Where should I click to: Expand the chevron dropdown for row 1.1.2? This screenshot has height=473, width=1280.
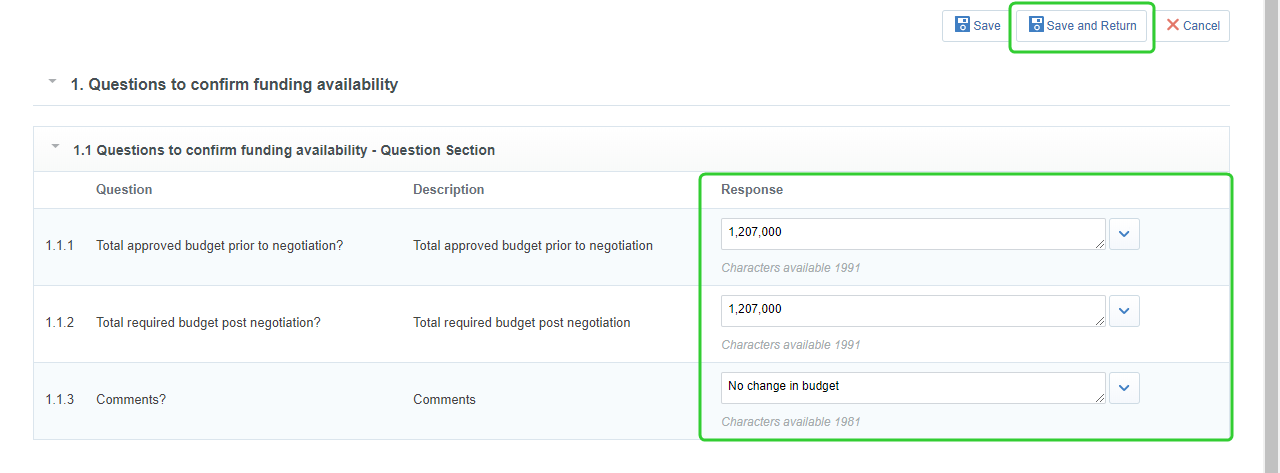click(x=1124, y=311)
